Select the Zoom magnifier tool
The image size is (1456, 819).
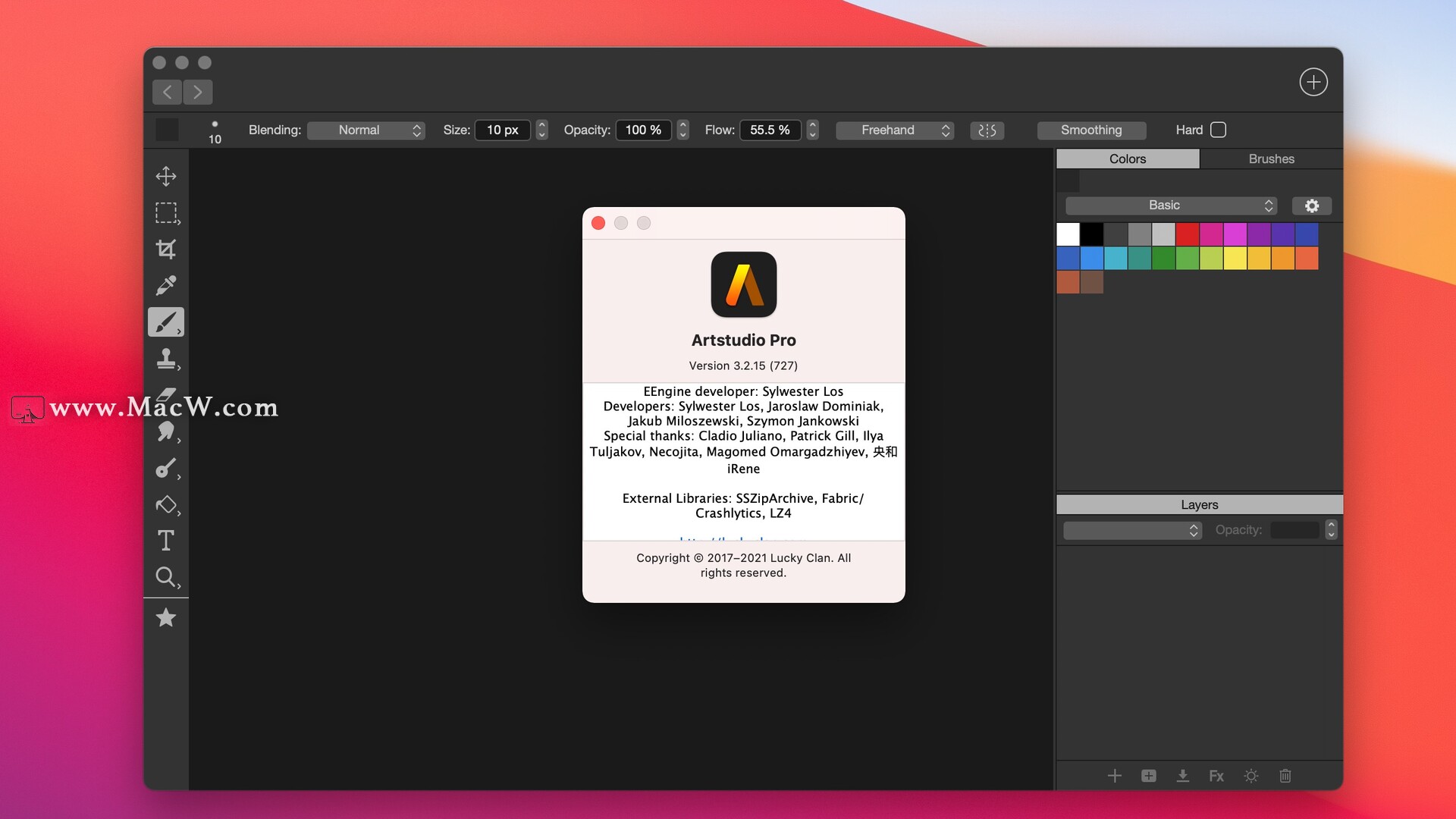point(166,577)
